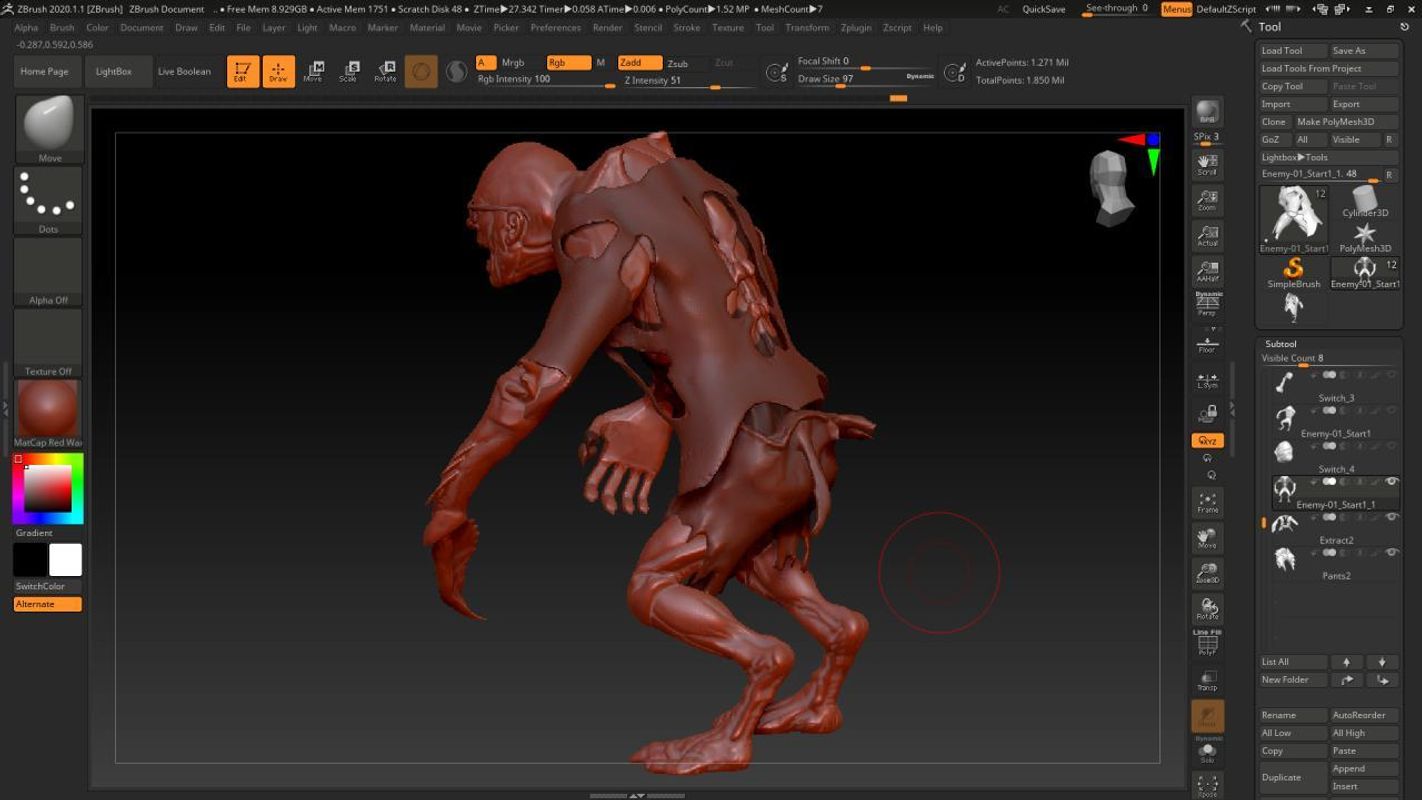This screenshot has height=800, width=1422.
Task: Open the MatCap Red Wax material selector
Action: [49, 413]
